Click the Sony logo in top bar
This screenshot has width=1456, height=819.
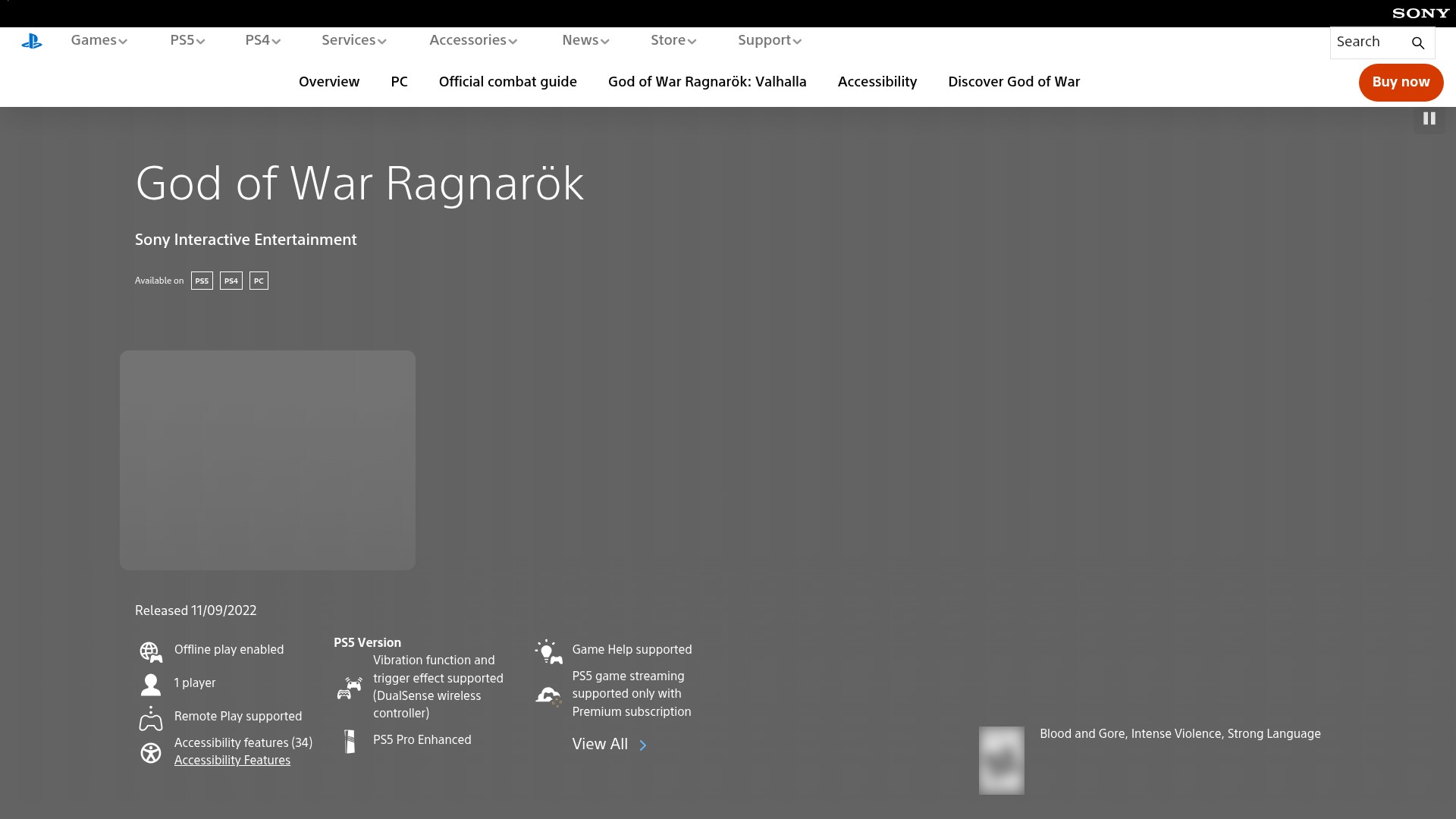click(1420, 13)
